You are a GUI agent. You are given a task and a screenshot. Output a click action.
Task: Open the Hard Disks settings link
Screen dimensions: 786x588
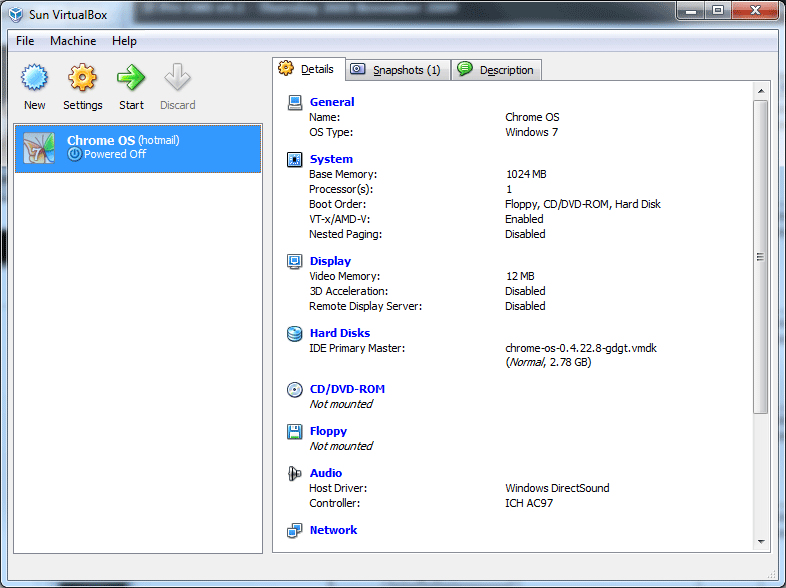[340, 333]
